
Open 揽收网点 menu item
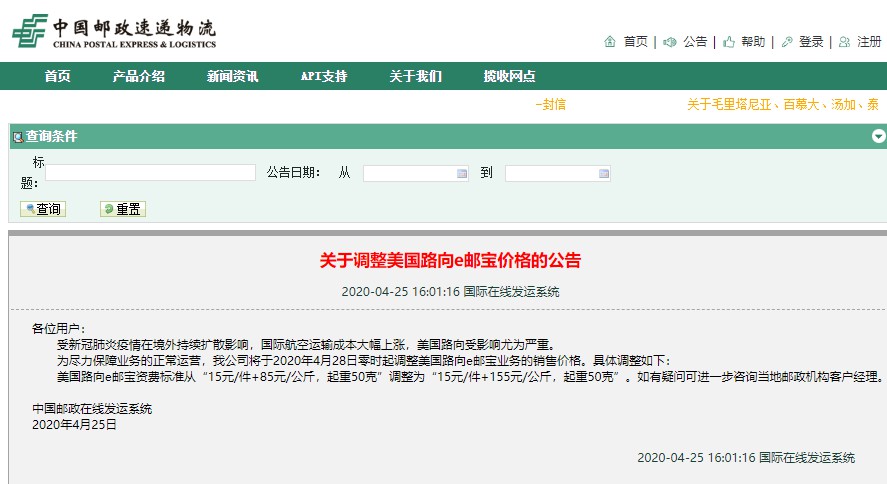pyautogui.click(x=509, y=76)
